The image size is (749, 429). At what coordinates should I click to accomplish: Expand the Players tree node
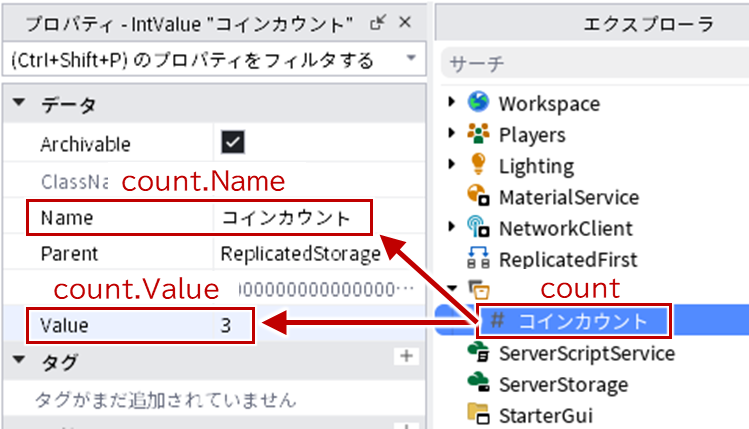(x=451, y=133)
